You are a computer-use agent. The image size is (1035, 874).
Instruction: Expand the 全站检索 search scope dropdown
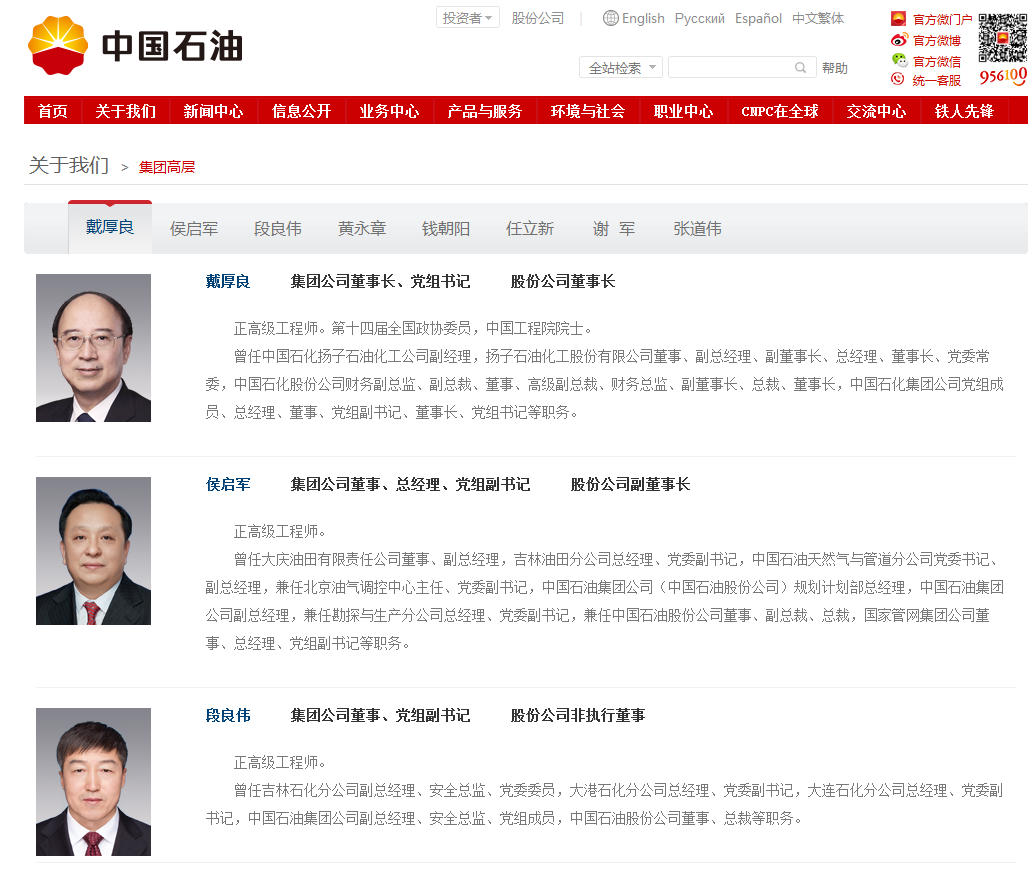[620, 67]
